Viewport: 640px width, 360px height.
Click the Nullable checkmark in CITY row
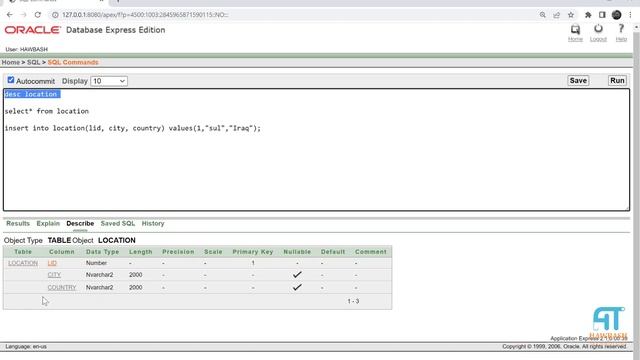pyautogui.click(x=297, y=275)
